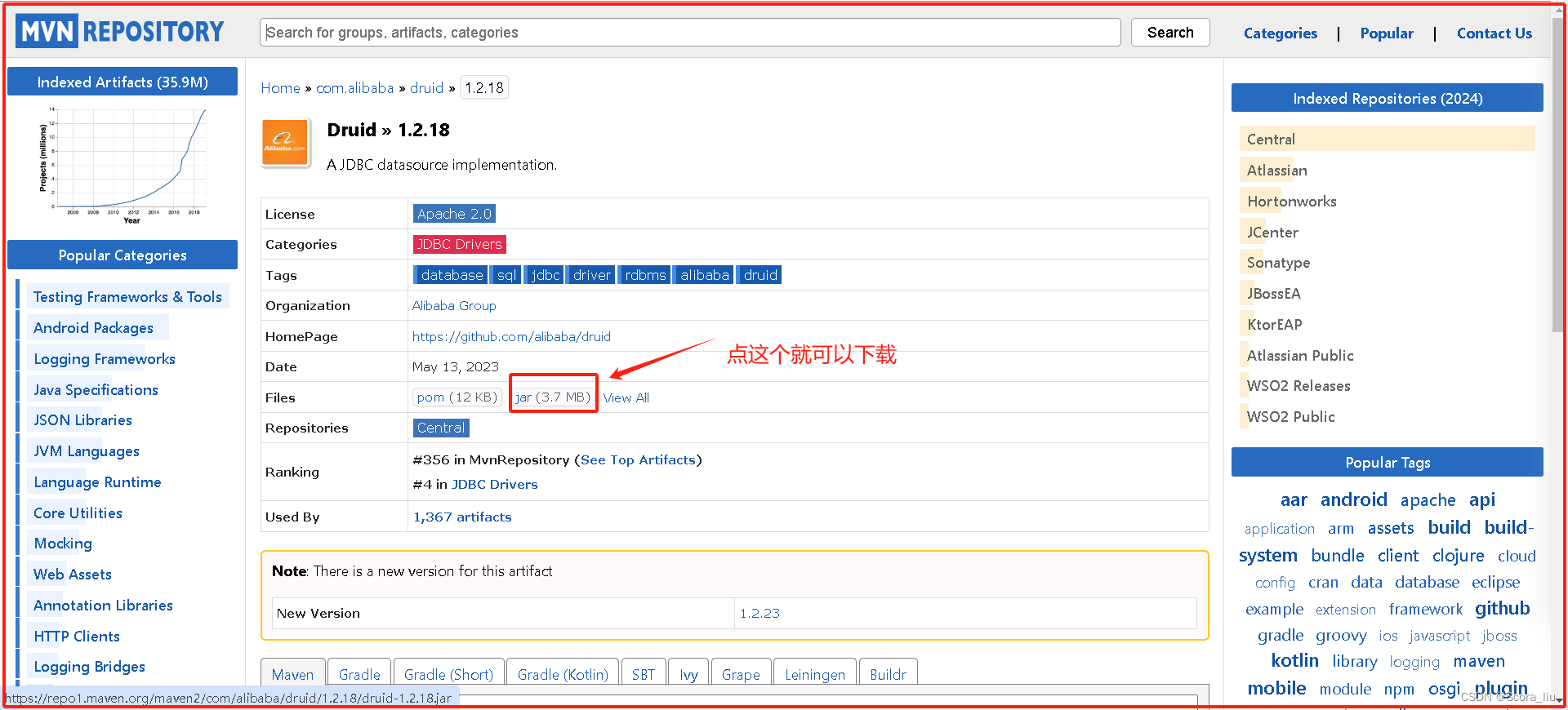The width and height of the screenshot is (1568, 710).
Task: Select Hortonworks repository
Action: (x=1291, y=202)
